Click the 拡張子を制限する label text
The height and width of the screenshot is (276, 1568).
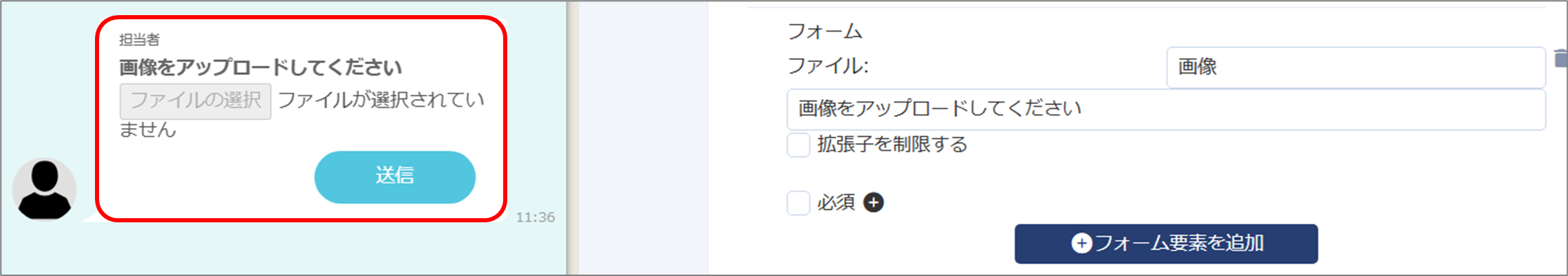point(892,145)
